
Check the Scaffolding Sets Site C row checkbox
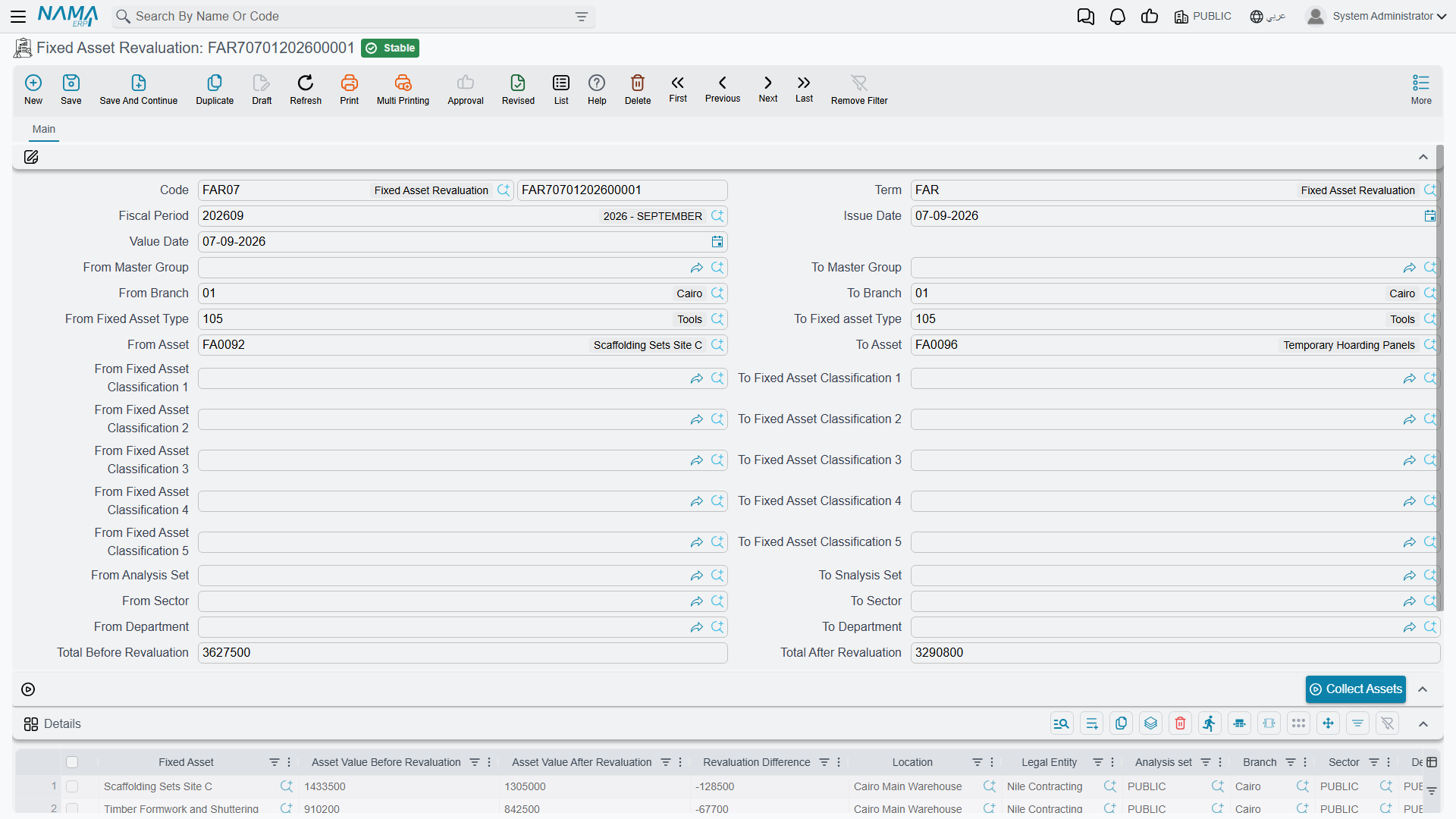click(x=72, y=786)
